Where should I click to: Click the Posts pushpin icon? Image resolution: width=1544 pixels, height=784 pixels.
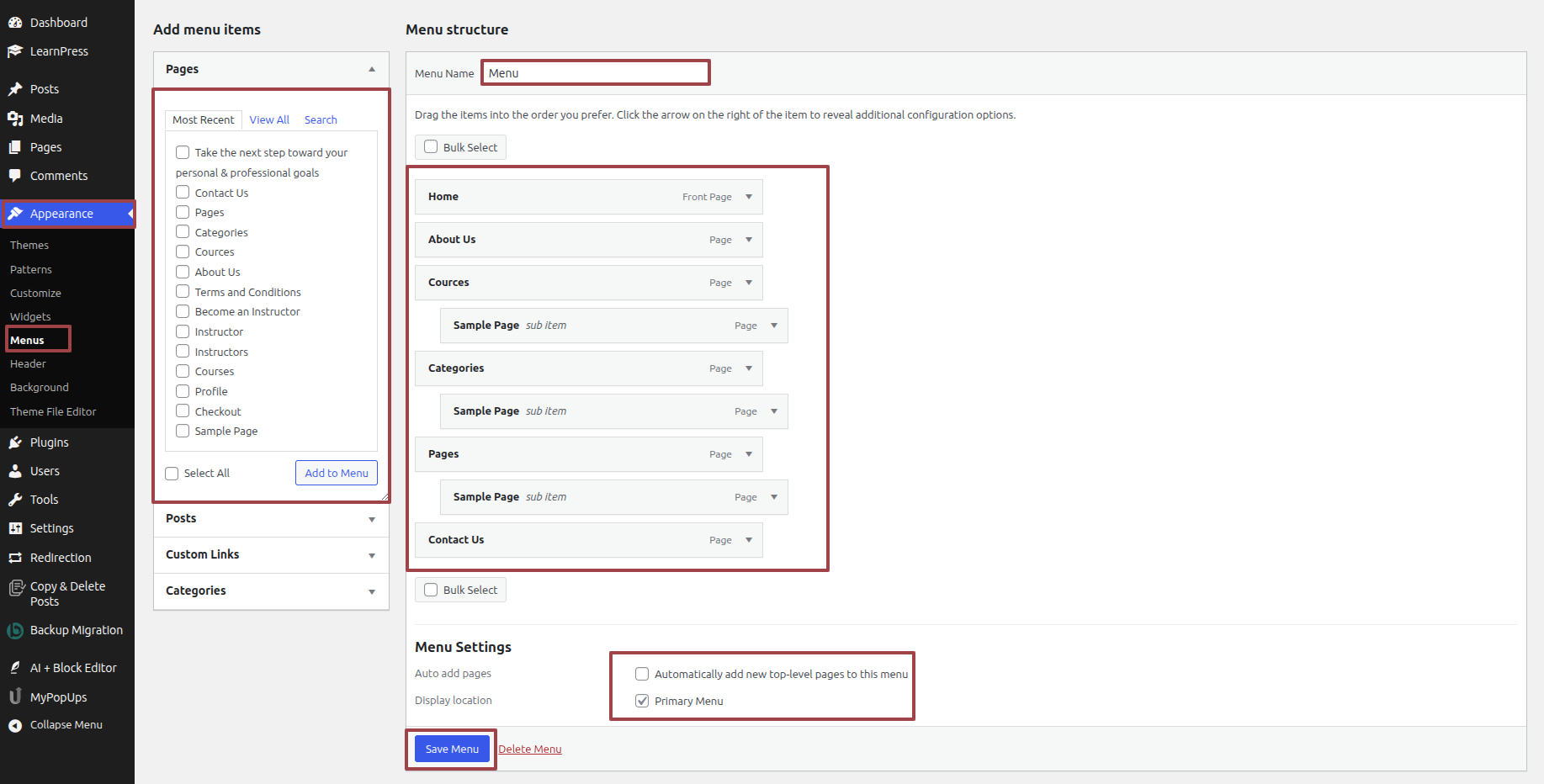15,89
